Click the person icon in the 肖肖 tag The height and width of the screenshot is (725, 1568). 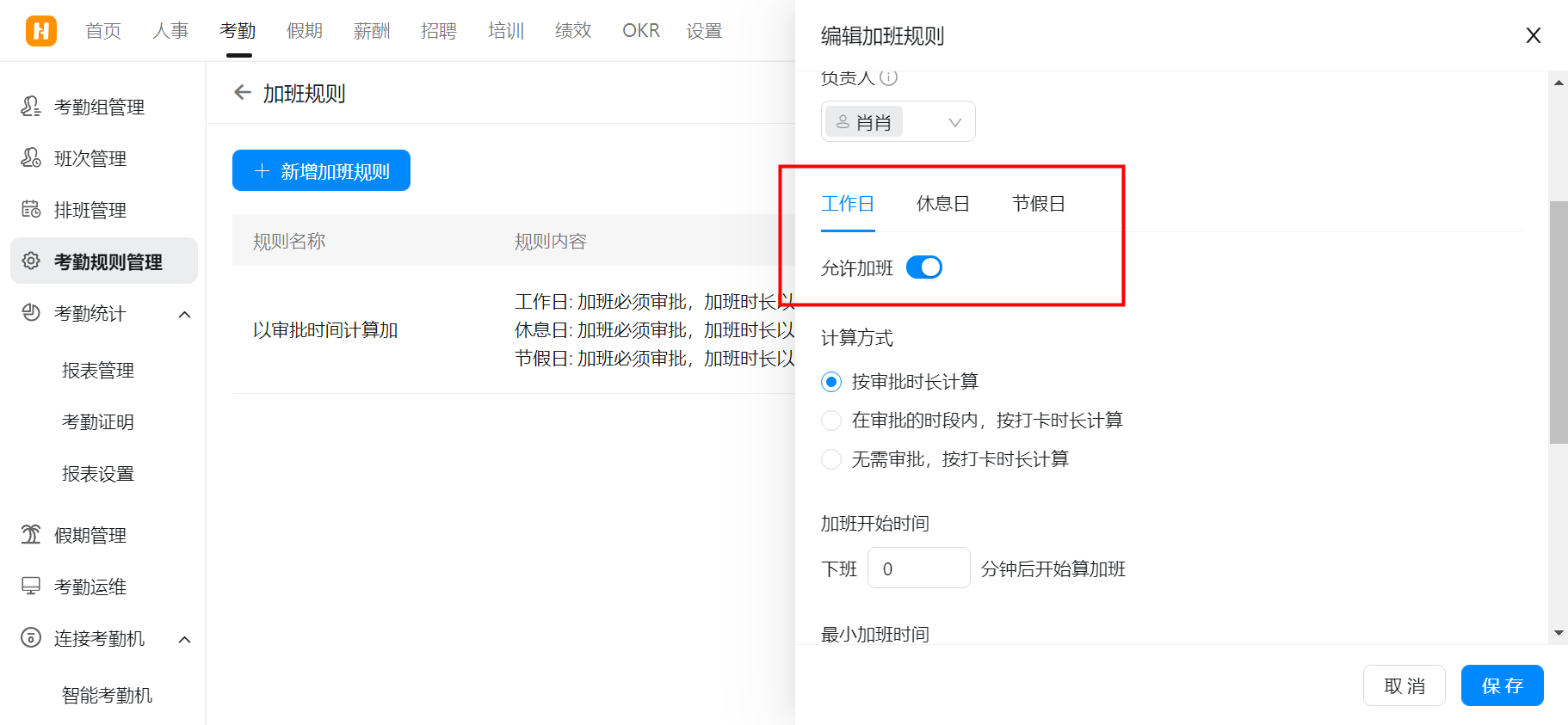843,122
